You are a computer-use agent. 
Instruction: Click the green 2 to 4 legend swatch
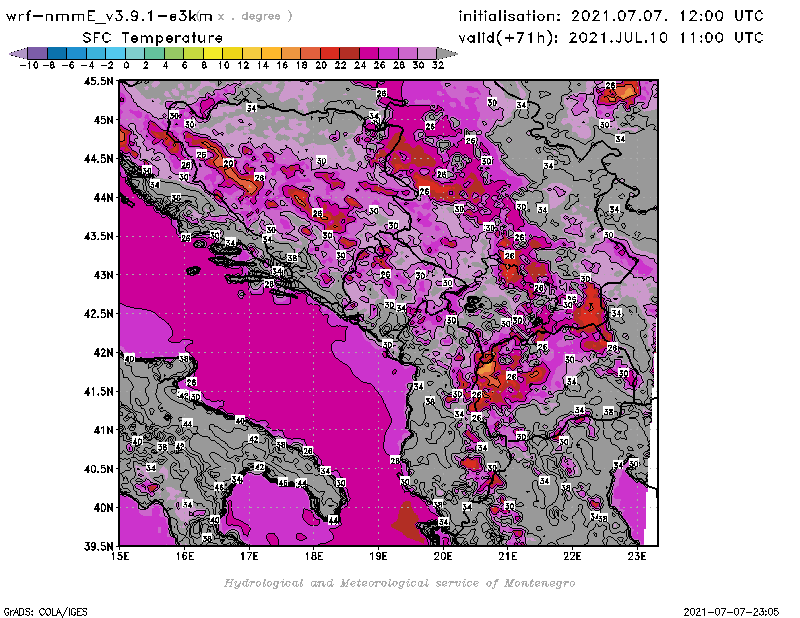155,53
